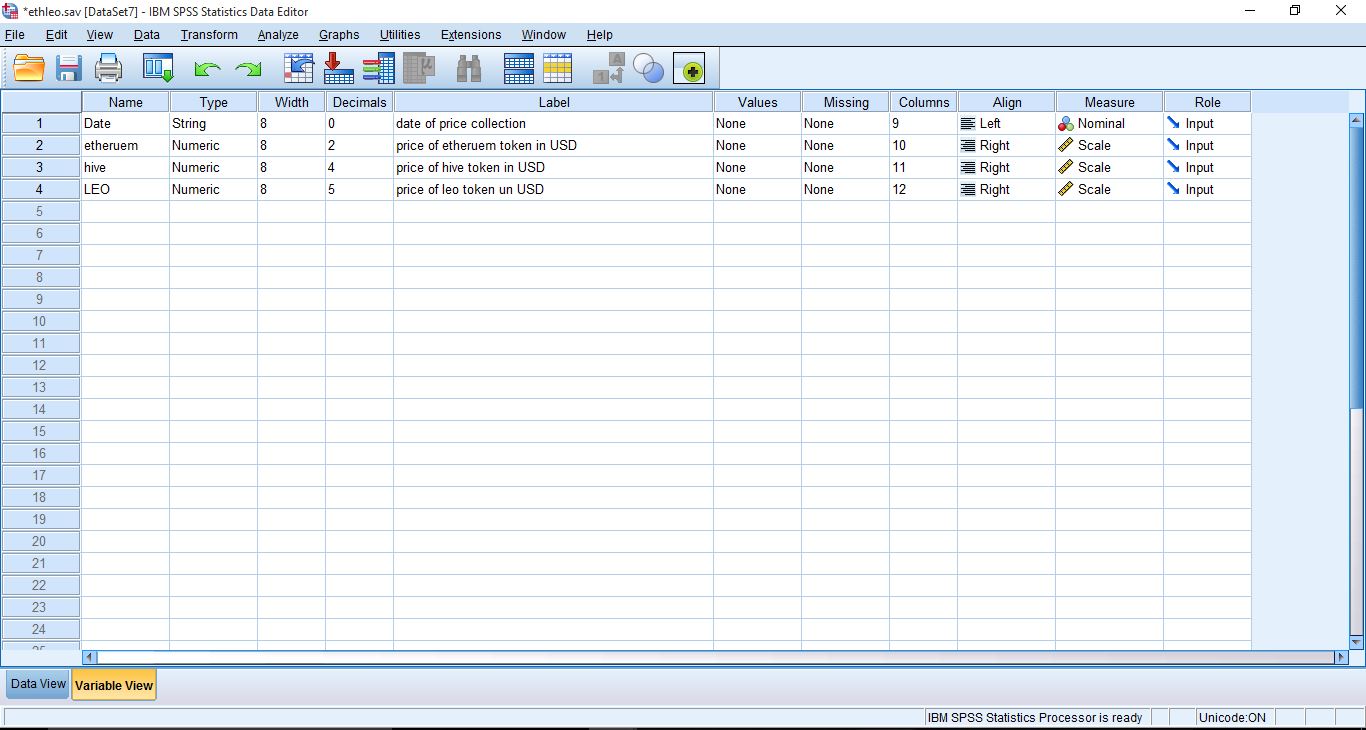Click the Right align icon in hive row
This screenshot has height=730, width=1366.
pos(968,168)
